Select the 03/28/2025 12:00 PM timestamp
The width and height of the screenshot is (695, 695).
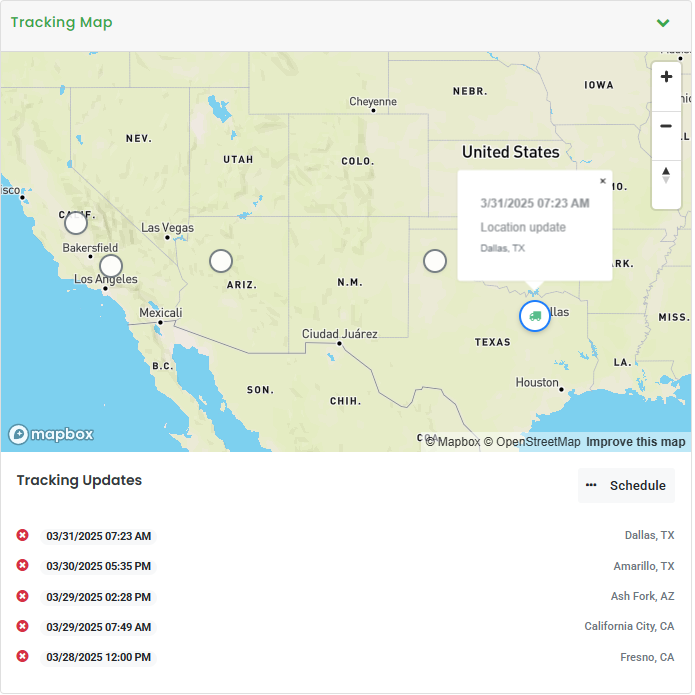coord(98,657)
